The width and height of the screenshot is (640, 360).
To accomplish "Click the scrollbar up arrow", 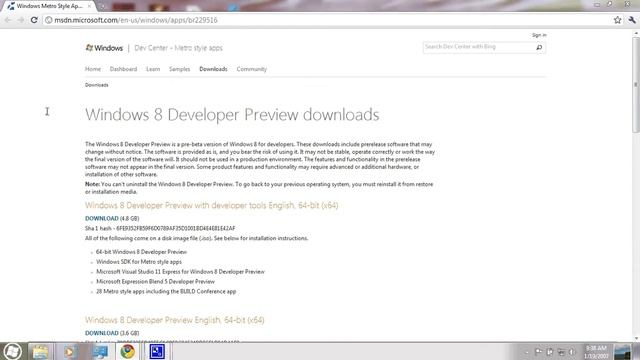I will [x=636, y=33].
